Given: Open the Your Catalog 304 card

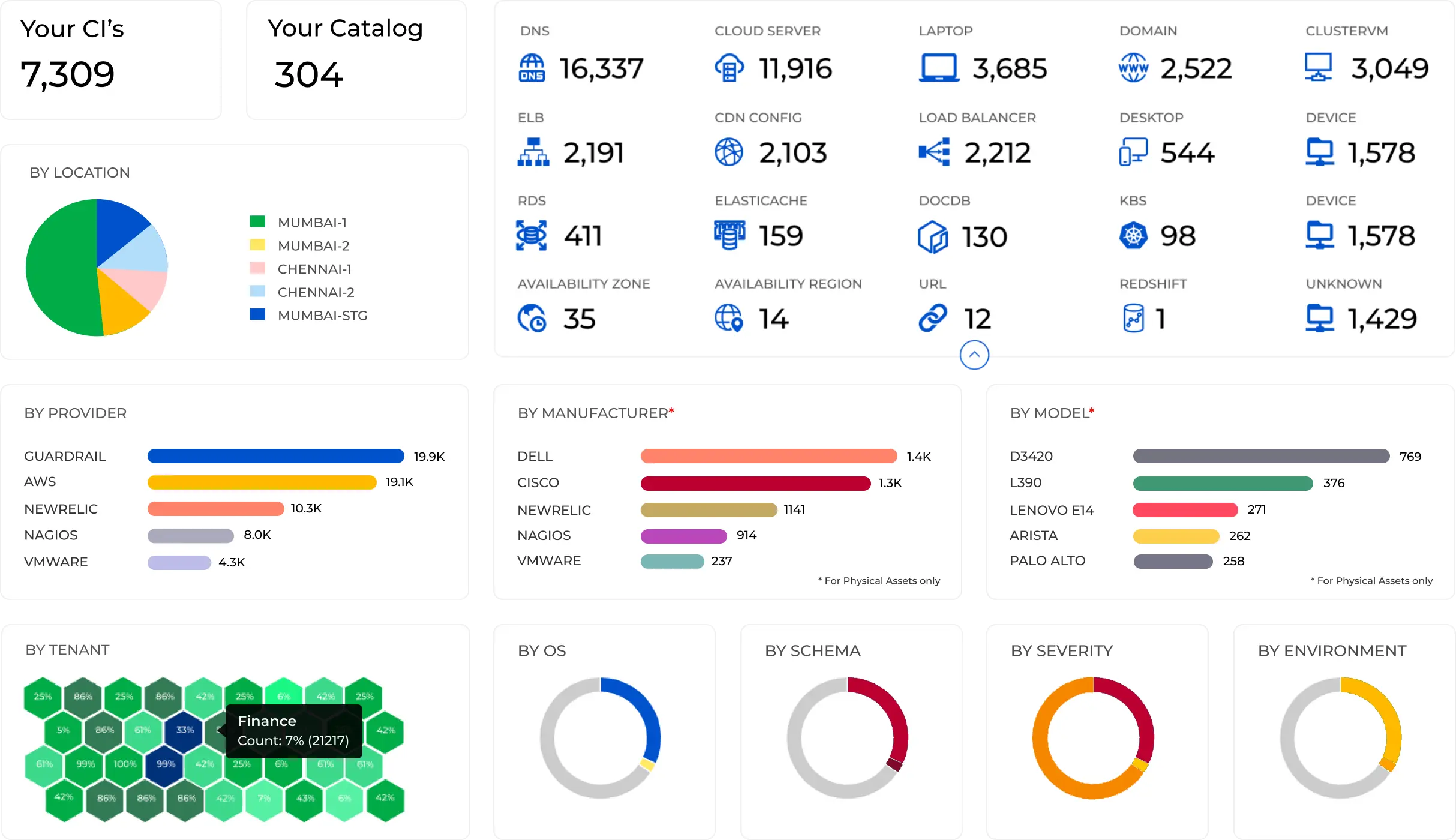Looking at the screenshot, I should (356, 59).
